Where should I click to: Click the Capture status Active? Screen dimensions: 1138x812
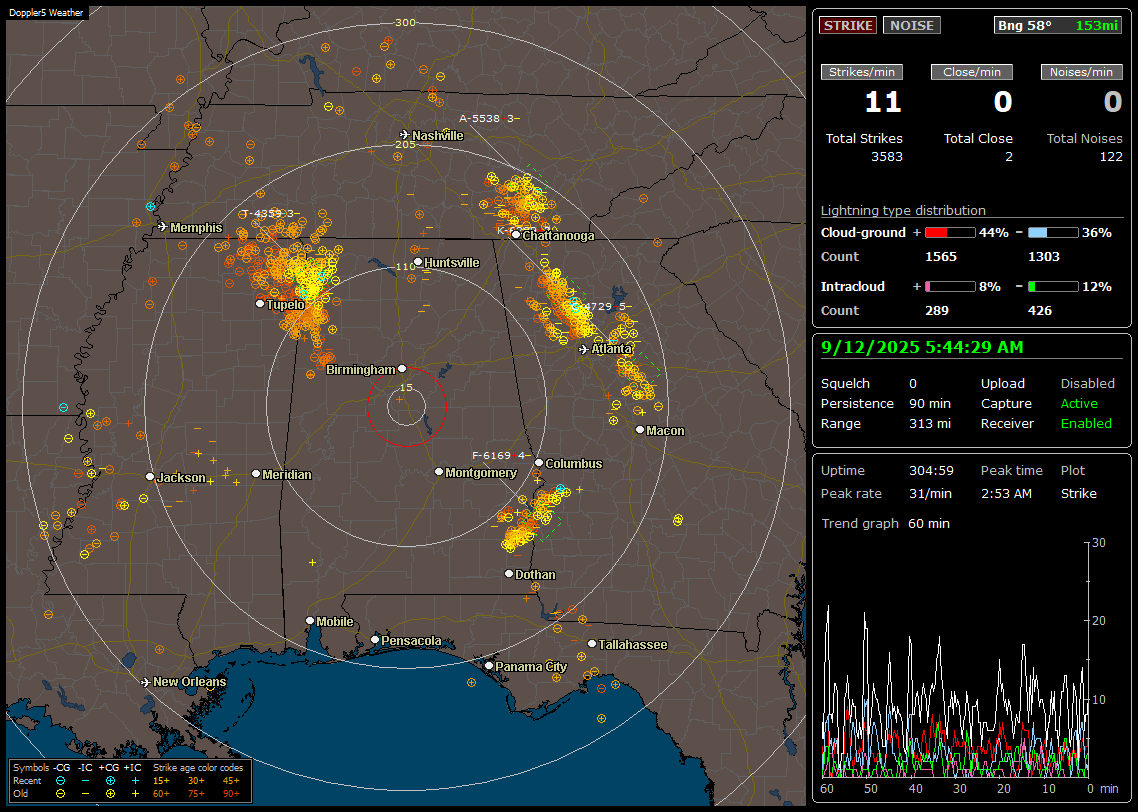point(1079,403)
